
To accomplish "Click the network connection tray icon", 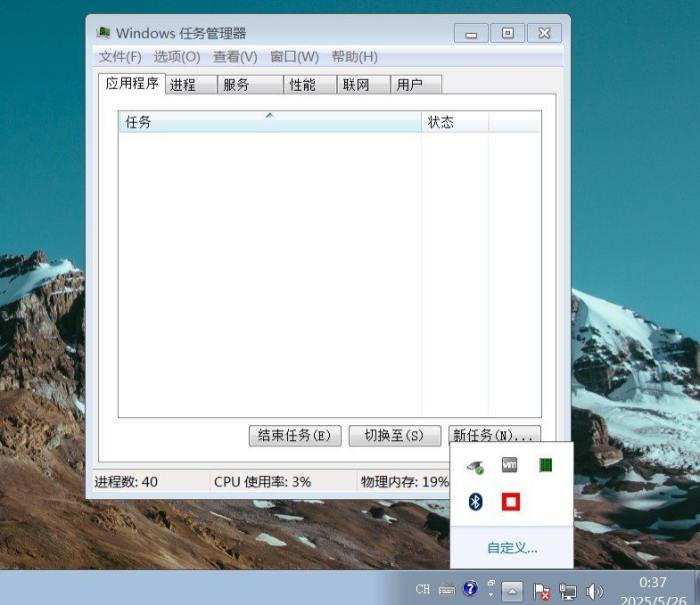I will coord(568,592).
